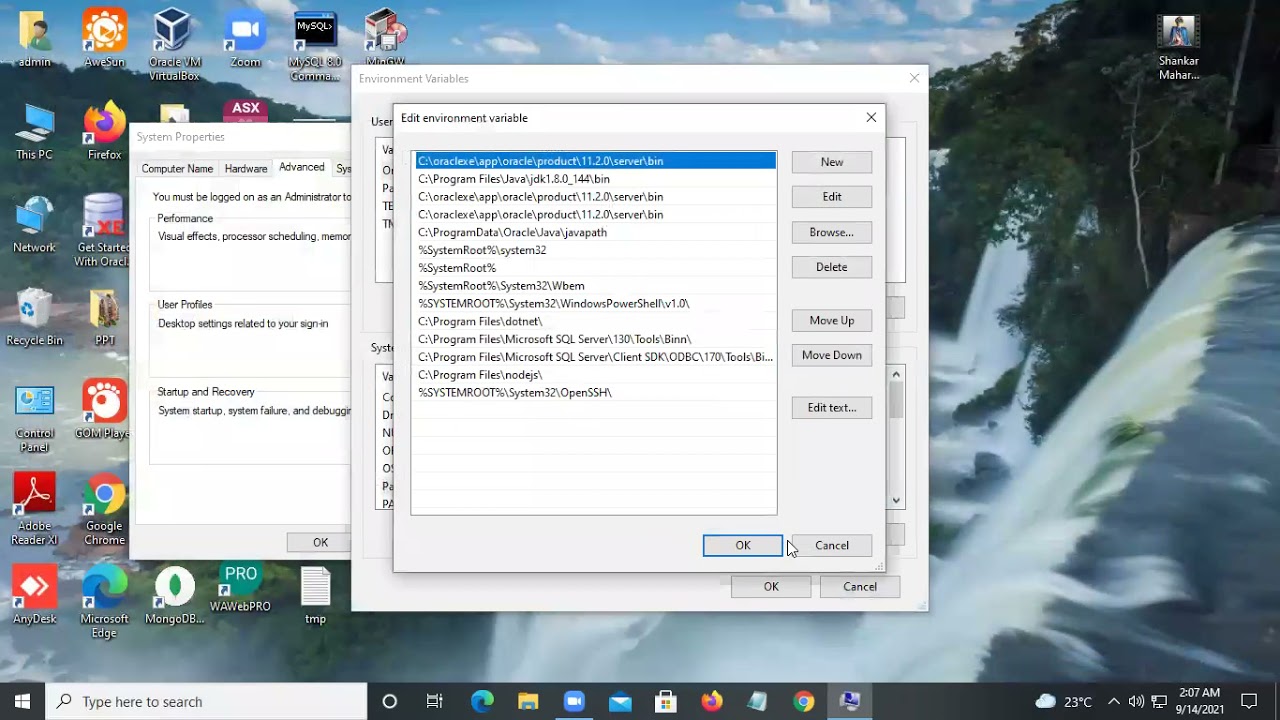Click the Edit text... button

pos(831,408)
